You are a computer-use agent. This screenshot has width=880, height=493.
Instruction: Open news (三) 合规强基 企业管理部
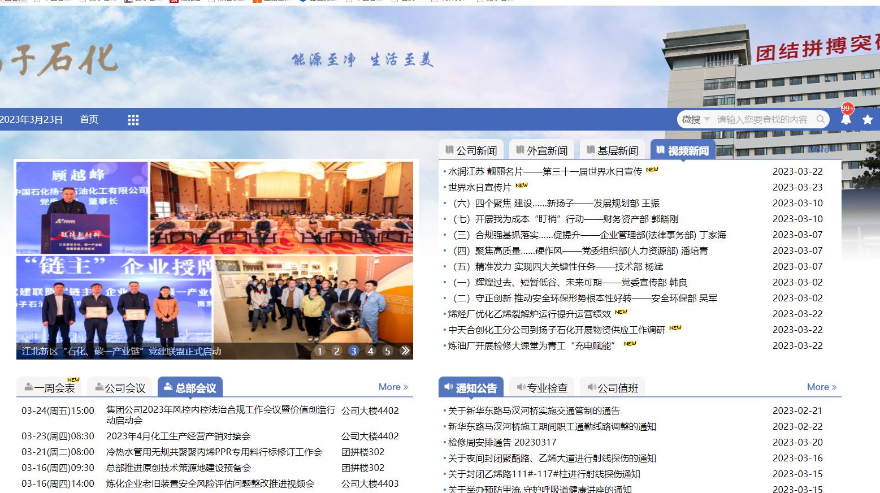click(589, 235)
